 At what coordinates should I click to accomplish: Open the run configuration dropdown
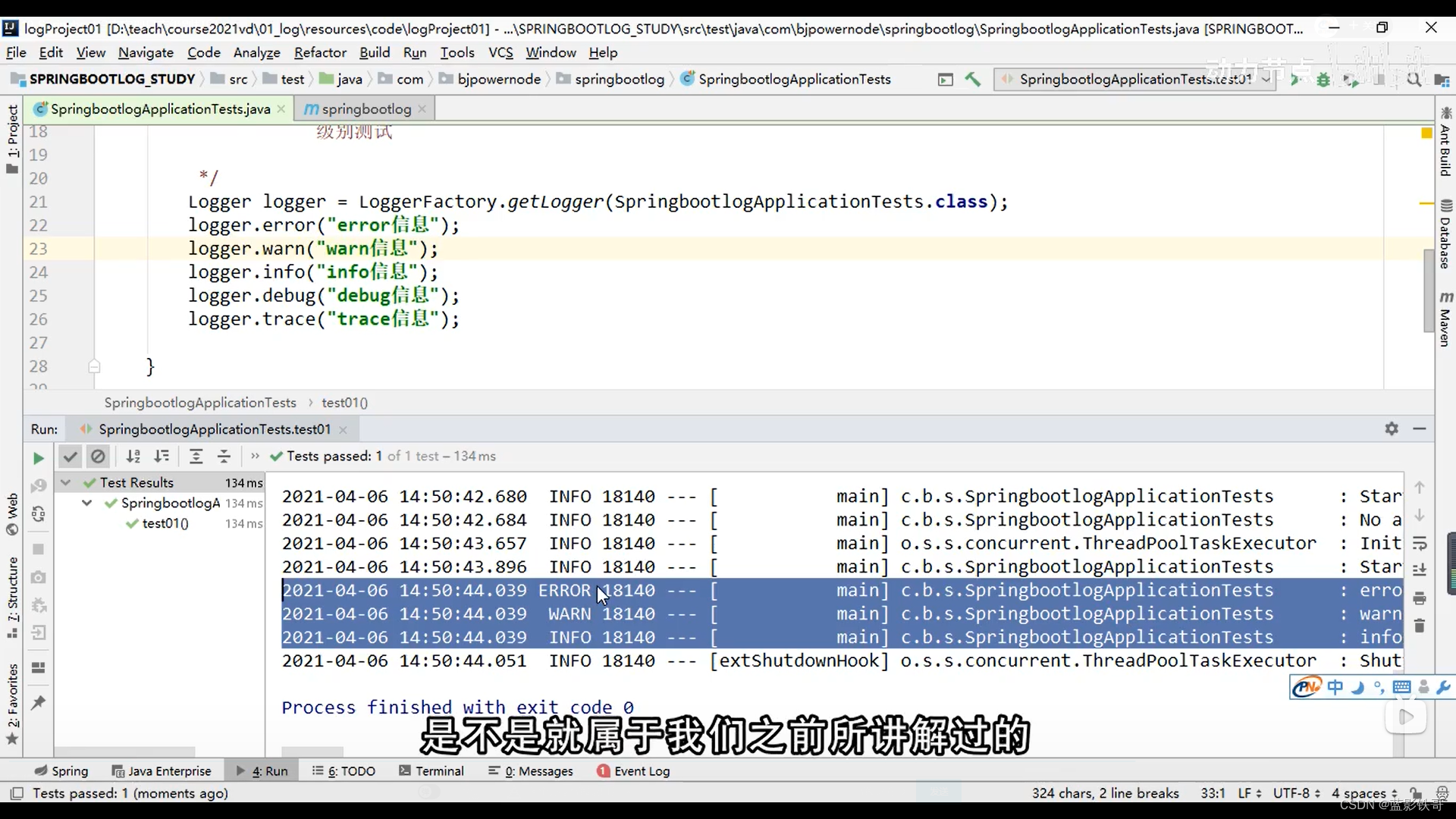[1134, 79]
